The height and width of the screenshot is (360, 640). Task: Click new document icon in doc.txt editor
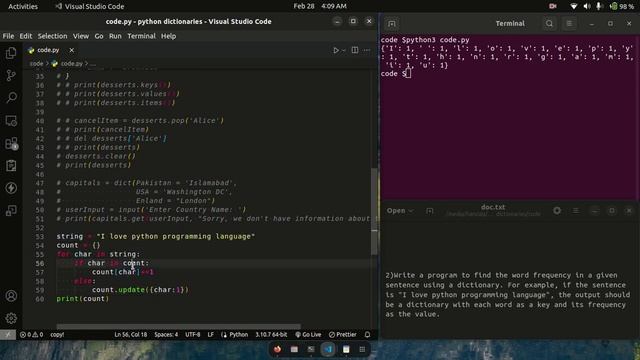coord(429,211)
